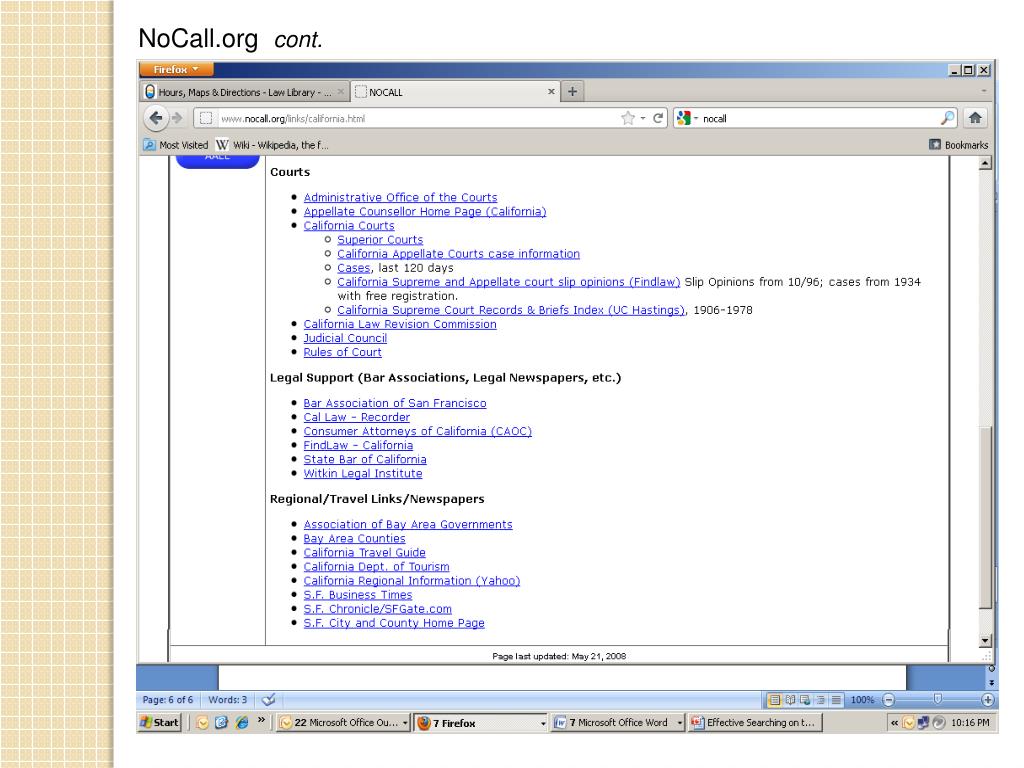Open S.F. City and County Home Page
Image resolution: width=1024 pixels, height=768 pixels.
(x=394, y=623)
